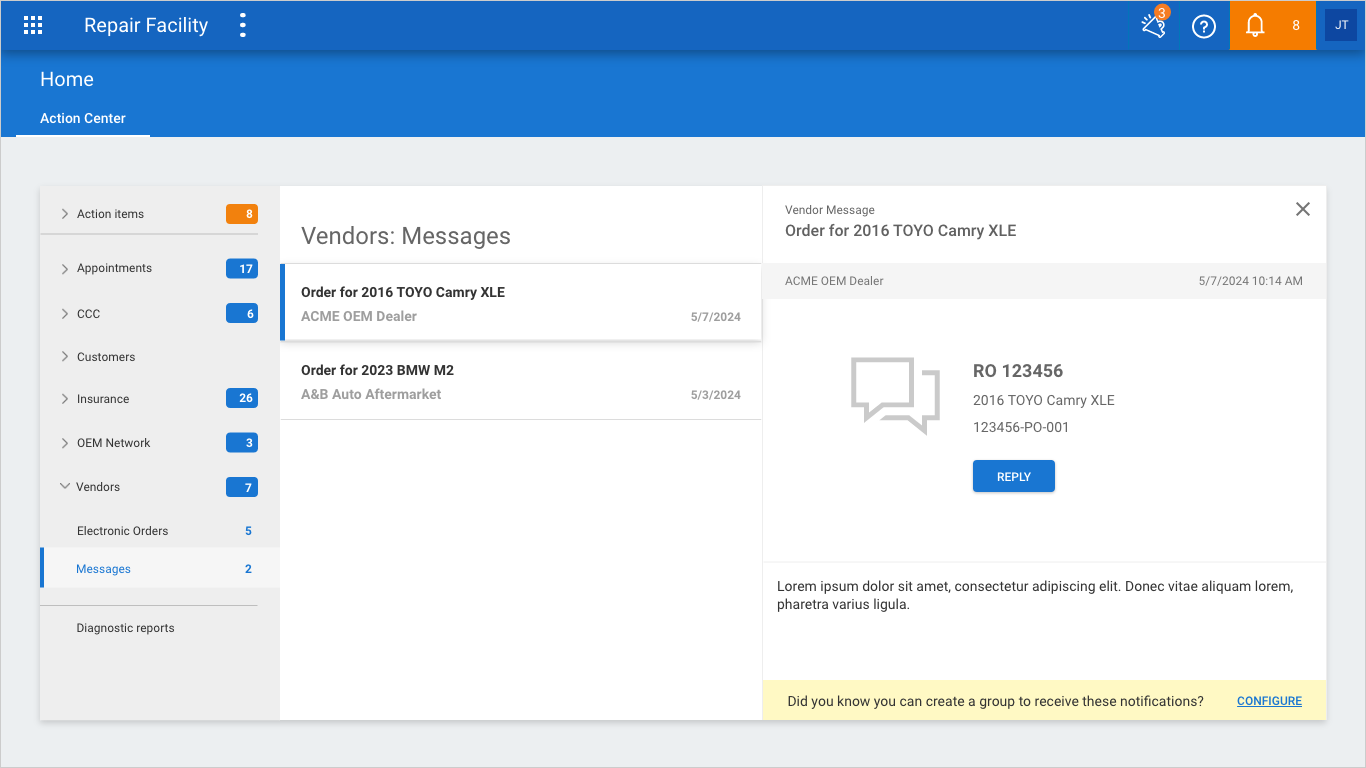Expand the Customers chevron
Screen dimensions: 1366x768
[x=65, y=357]
